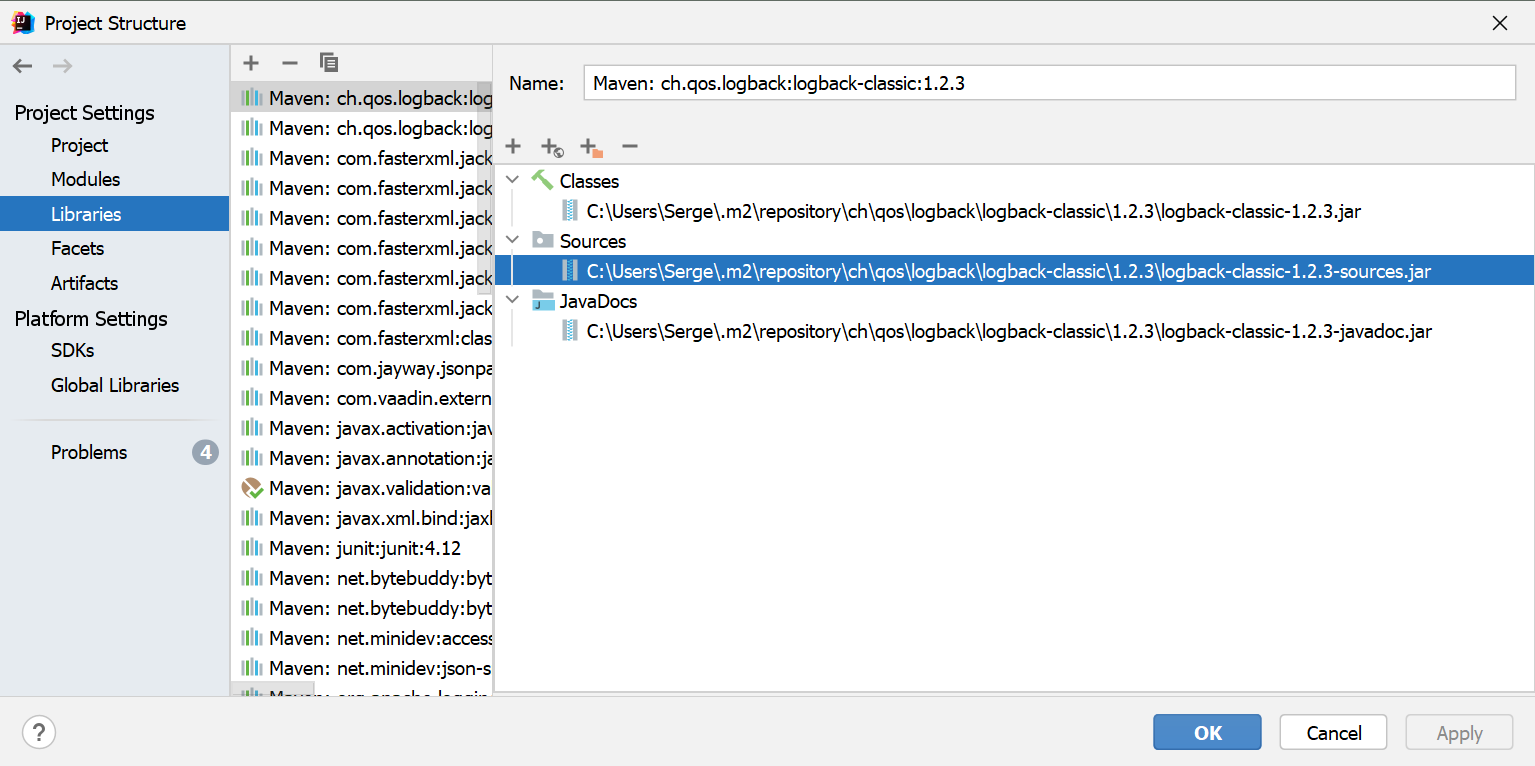Viewport: 1535px width, 766px height.
Task: Click the library Name input field
Action: pos(1049,83)
